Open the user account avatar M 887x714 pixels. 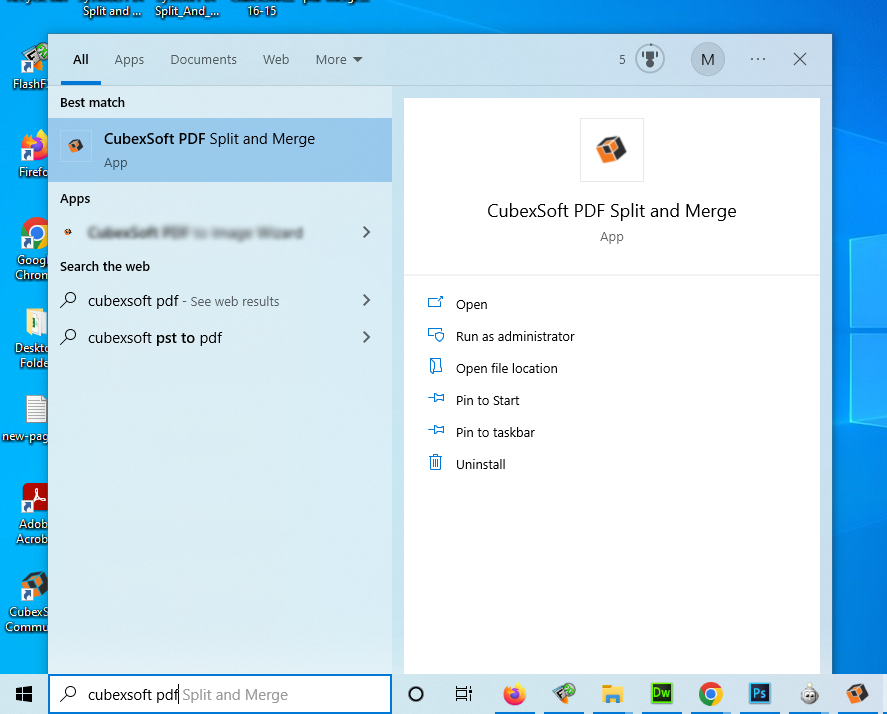click(x=708, y=59)
